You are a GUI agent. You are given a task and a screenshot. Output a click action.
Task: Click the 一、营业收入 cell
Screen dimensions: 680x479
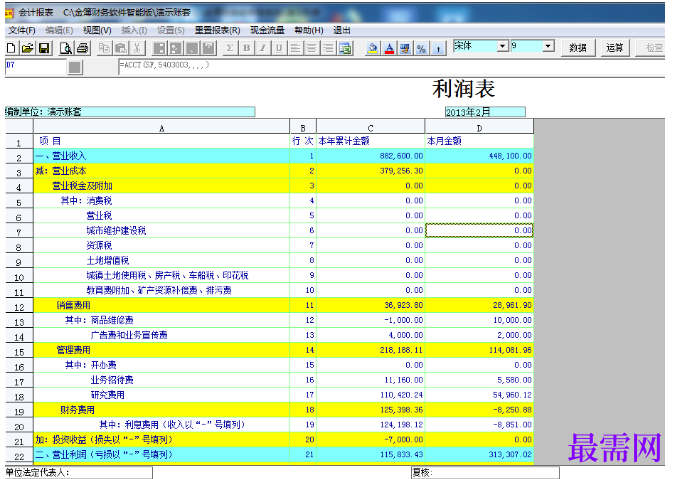click(162, 156)
